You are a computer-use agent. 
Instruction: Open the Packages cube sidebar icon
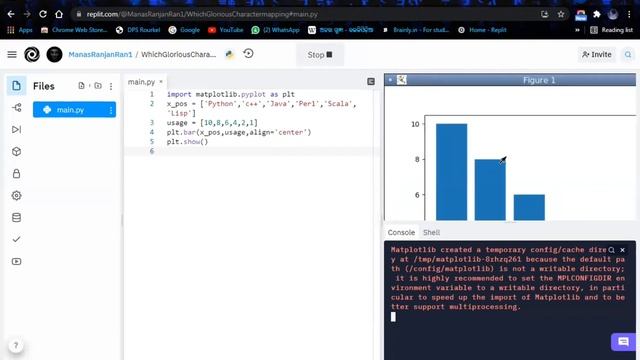(x=16, y=151)
